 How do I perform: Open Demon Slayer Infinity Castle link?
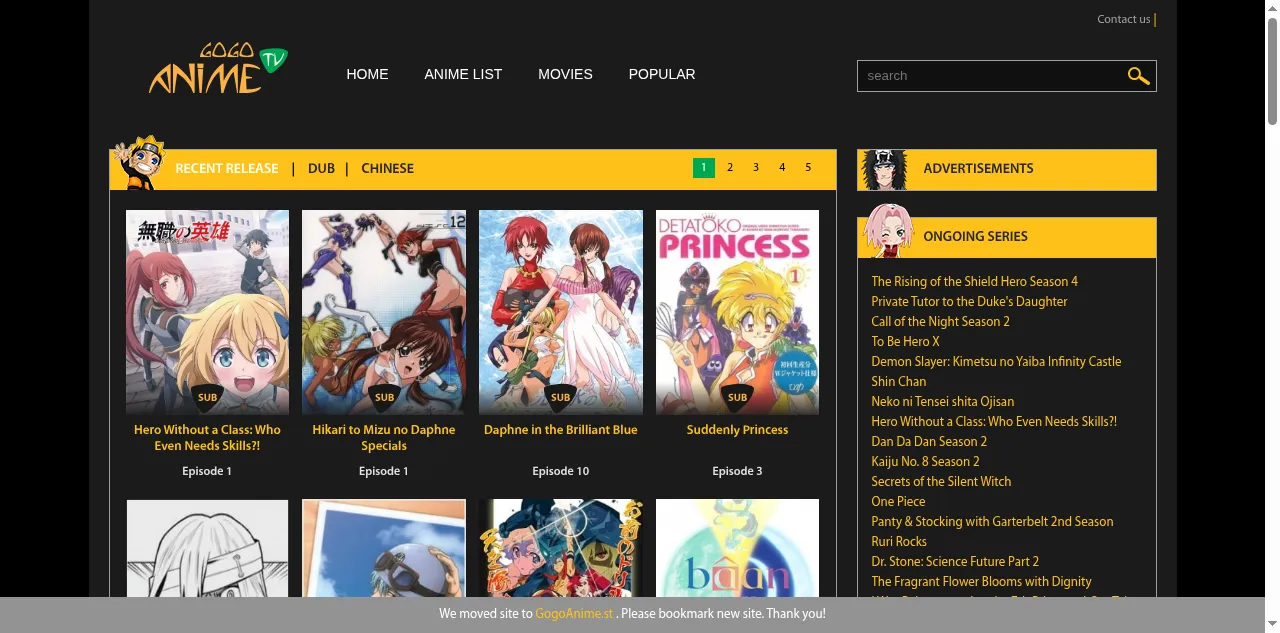(996, 362)
